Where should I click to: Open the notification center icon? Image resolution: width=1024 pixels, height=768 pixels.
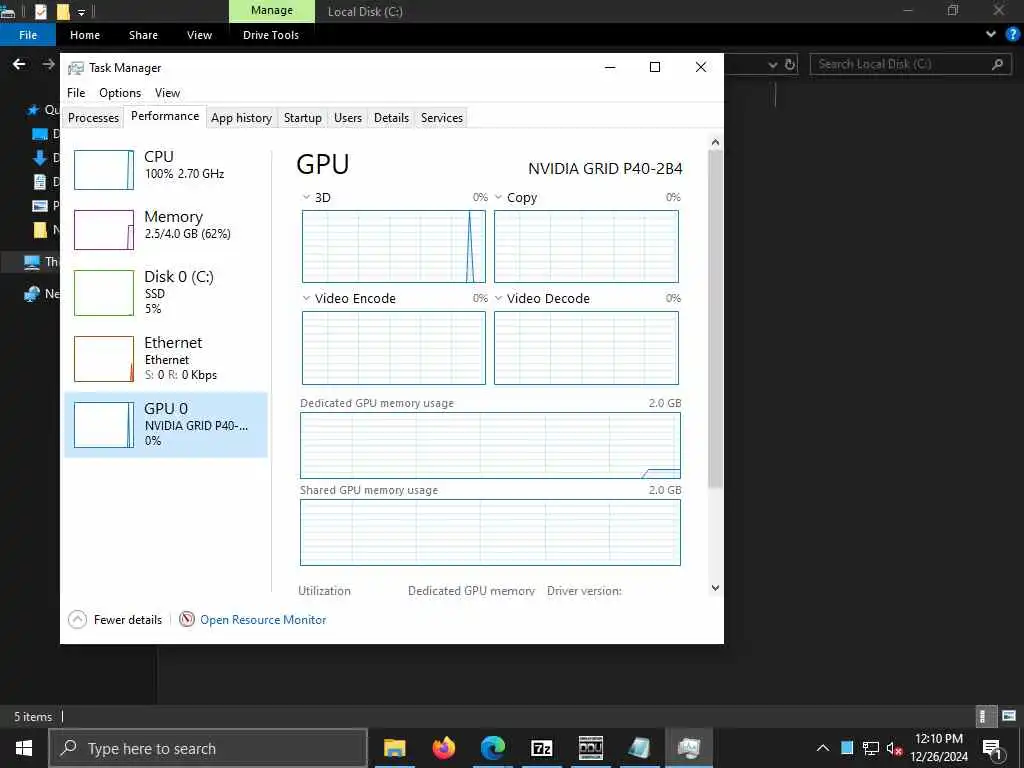(x=993, y=749)
